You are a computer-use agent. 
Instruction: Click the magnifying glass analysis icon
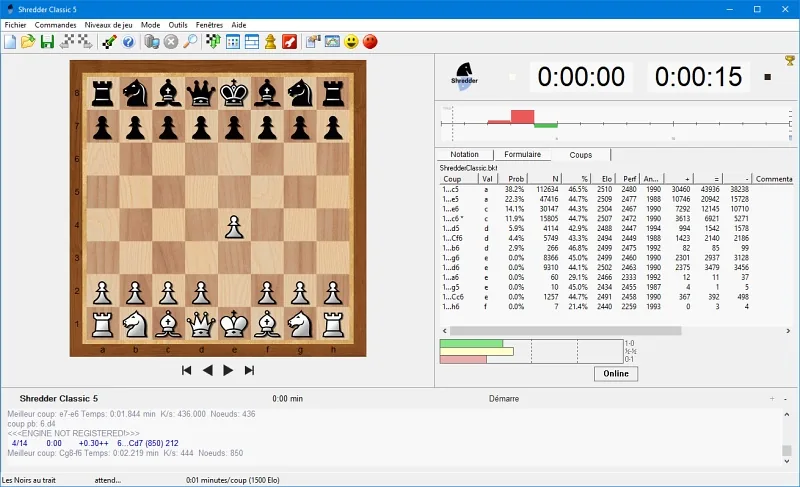click(190, 42)
